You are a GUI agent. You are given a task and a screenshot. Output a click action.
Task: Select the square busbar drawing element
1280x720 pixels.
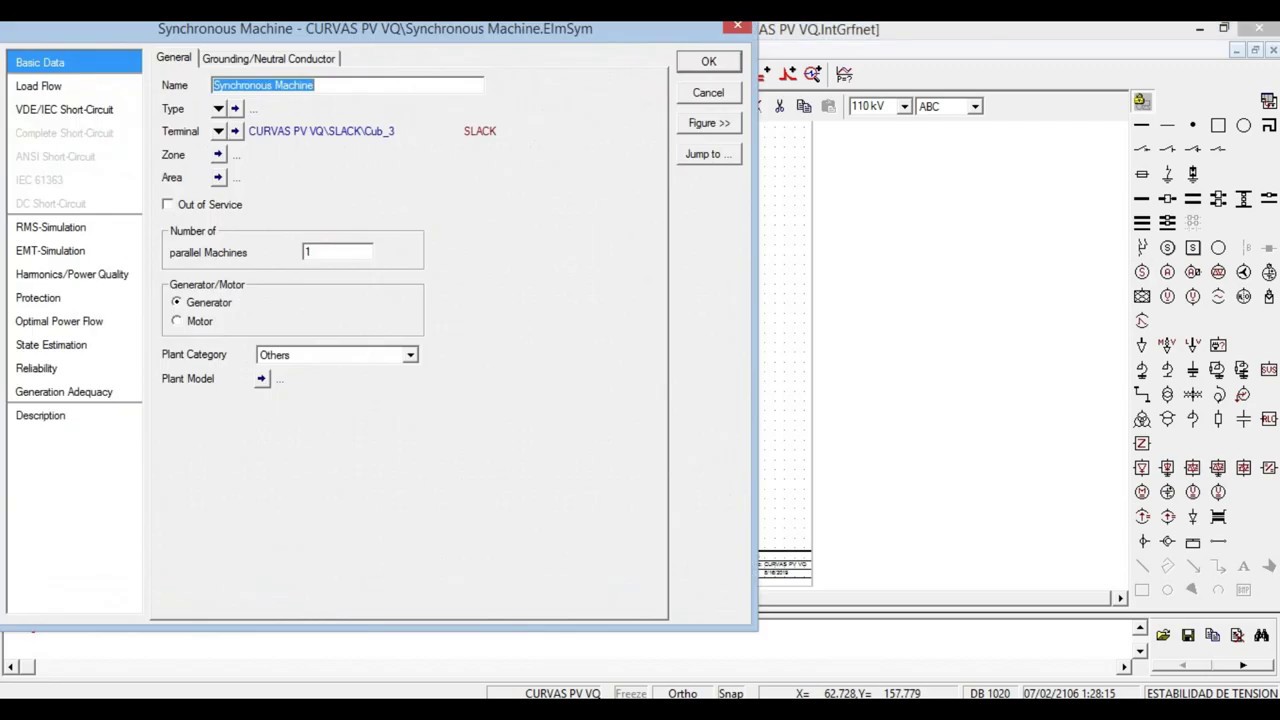[x=1218, y=125]
